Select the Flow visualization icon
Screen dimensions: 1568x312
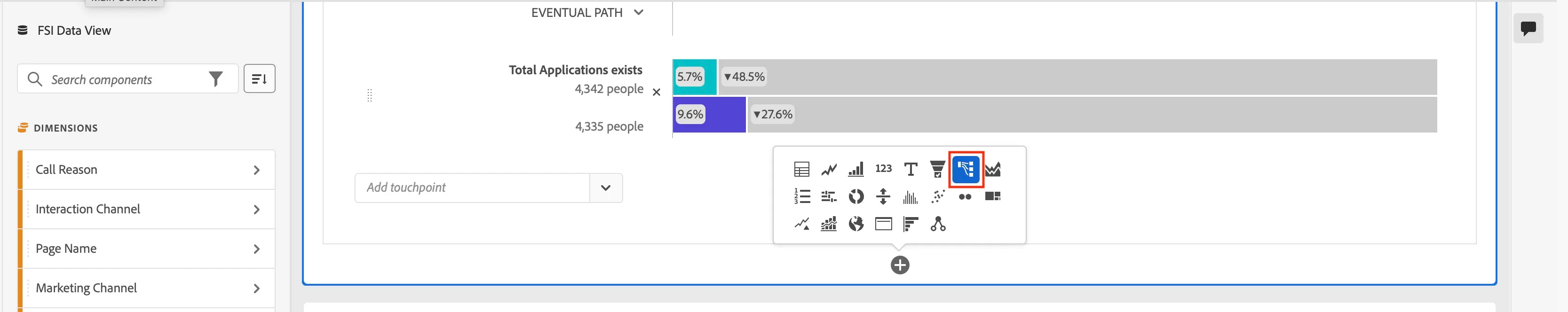[x=966, y=169]
